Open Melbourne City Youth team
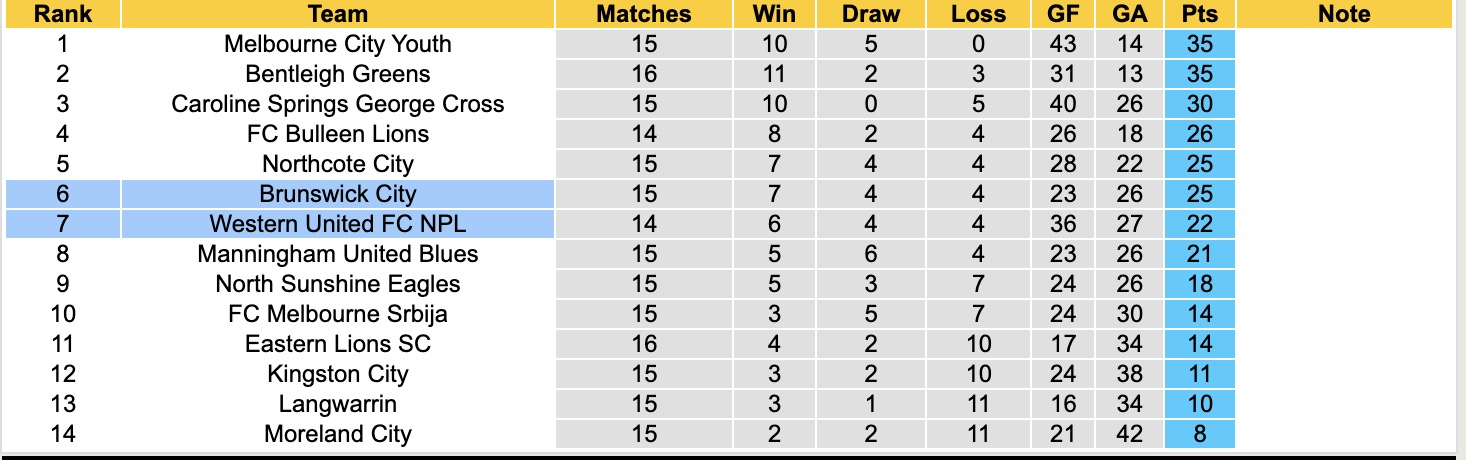 click(x=338, y=44)
